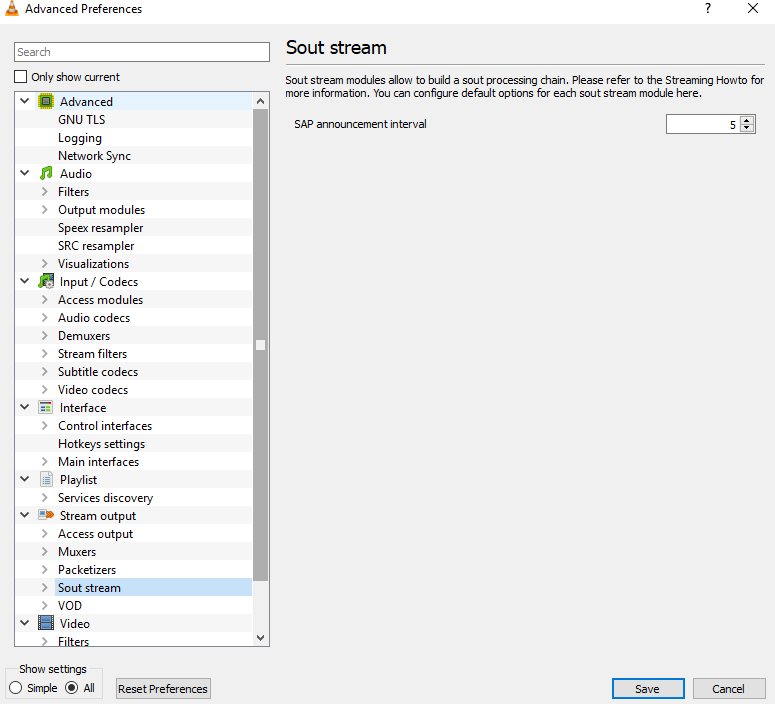Expand the Visualizations node
The height and width of the screenshot is (704, 775).
pos(44,264)
